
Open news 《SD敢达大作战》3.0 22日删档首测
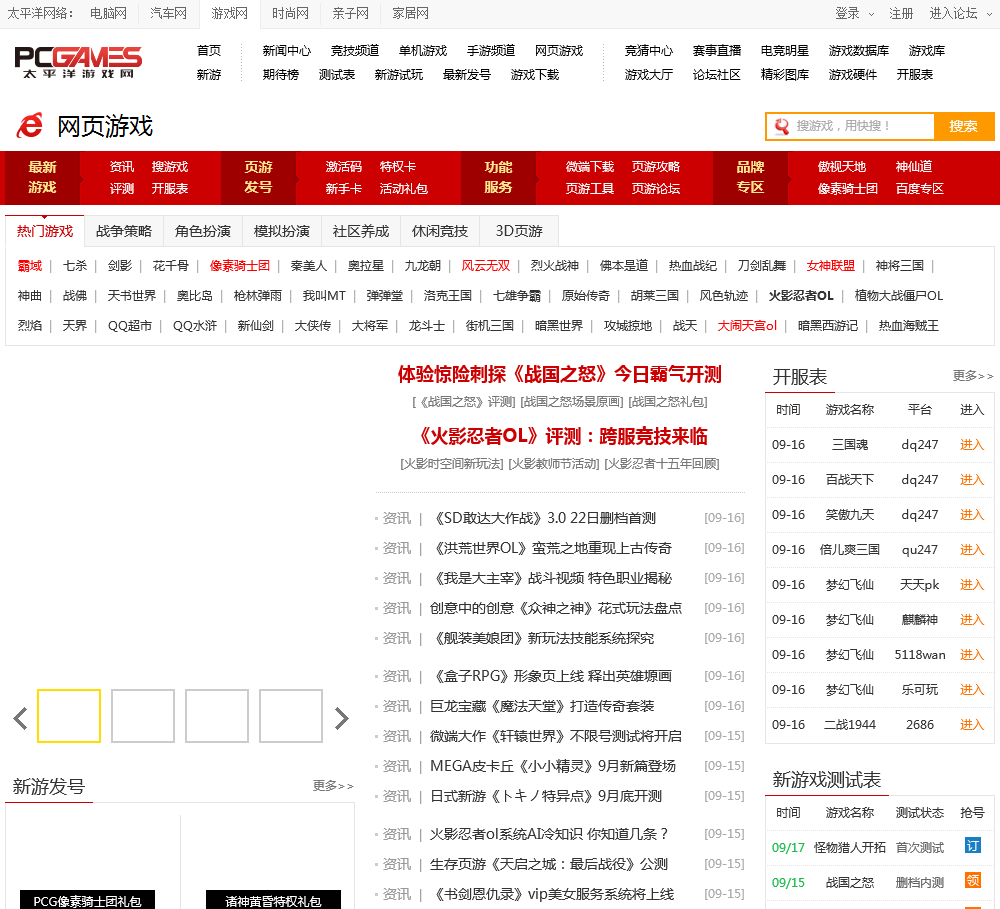tap(543, 518)
